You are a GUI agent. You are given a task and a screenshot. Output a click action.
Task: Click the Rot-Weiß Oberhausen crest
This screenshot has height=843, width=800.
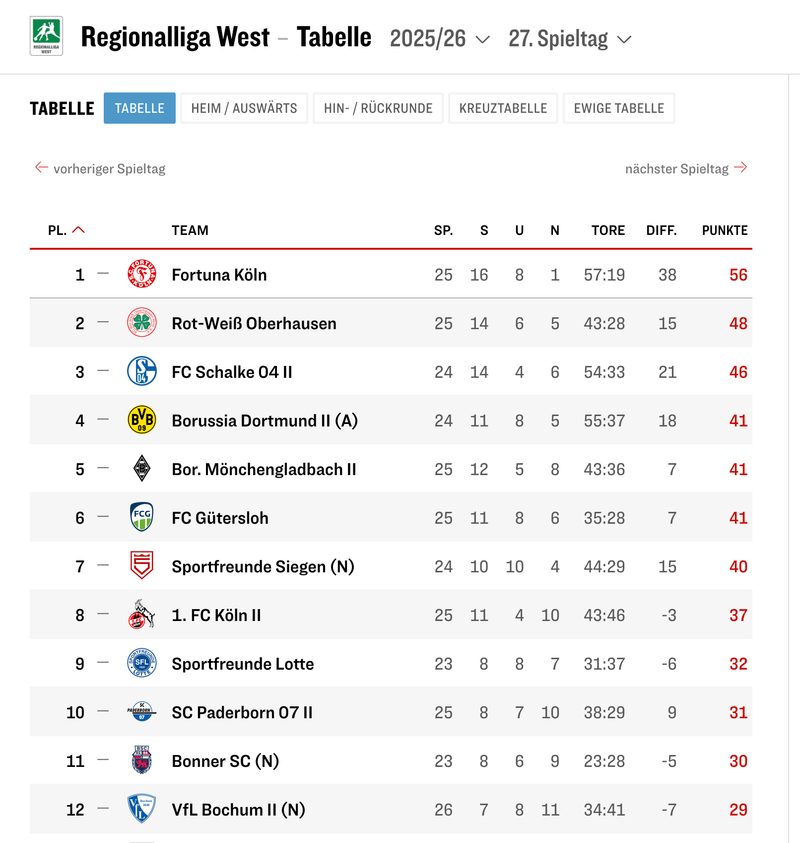142,323
